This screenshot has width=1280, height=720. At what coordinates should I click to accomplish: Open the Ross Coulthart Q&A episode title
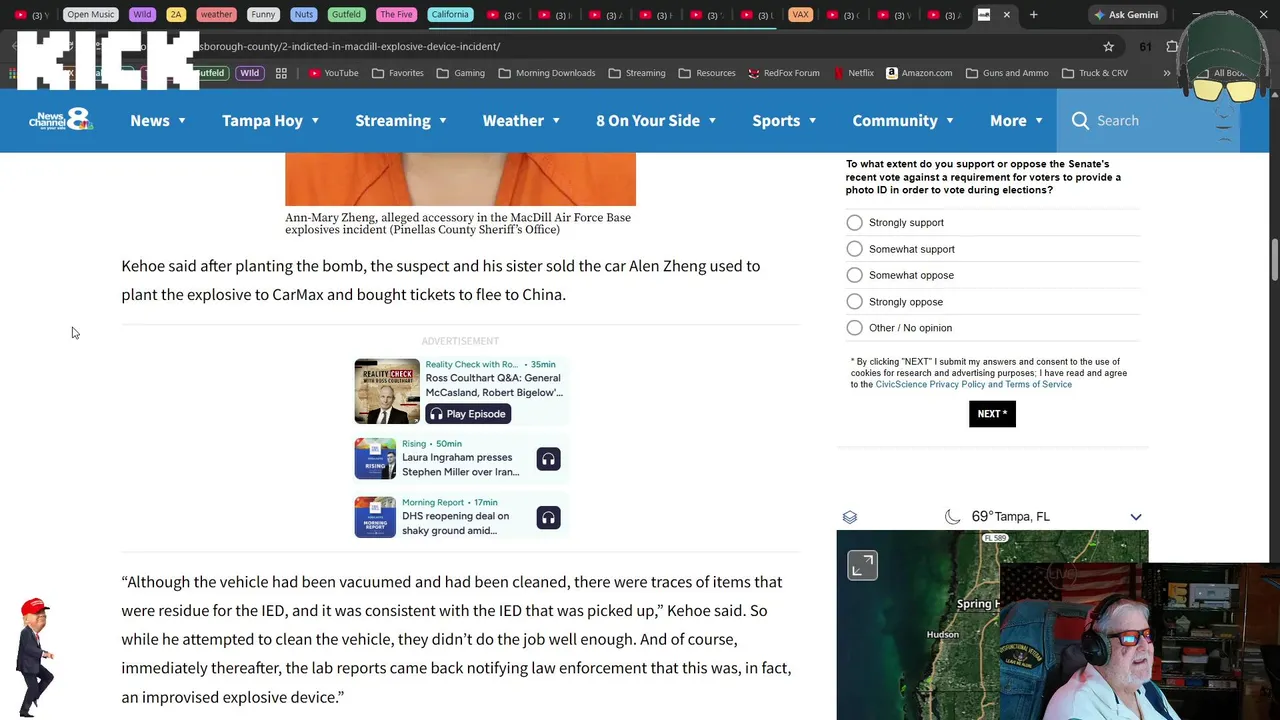click(494, 385)
